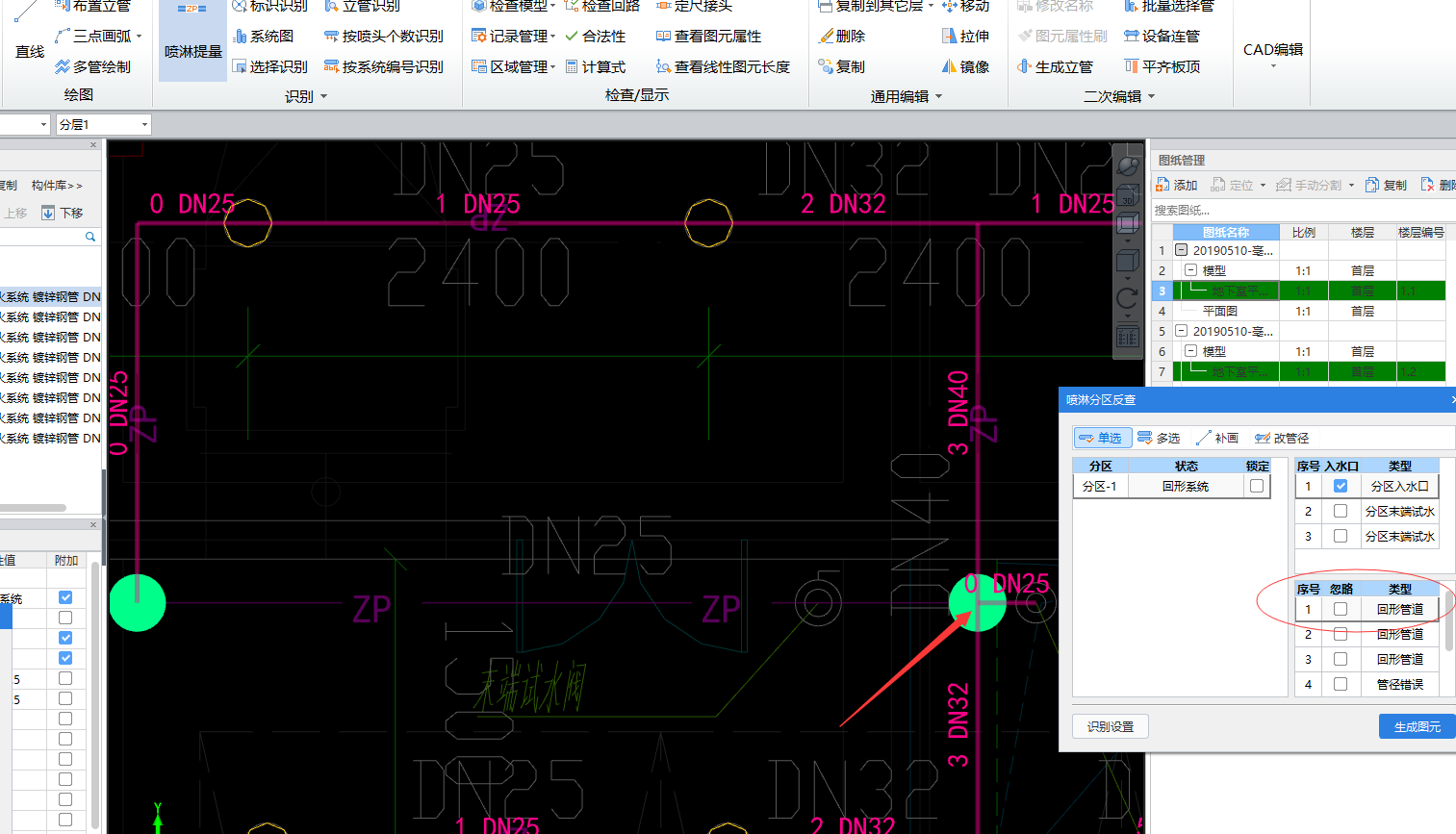1456x834 pixels.
Task: Run the 合法性 validity check
Action: point(595,36)
